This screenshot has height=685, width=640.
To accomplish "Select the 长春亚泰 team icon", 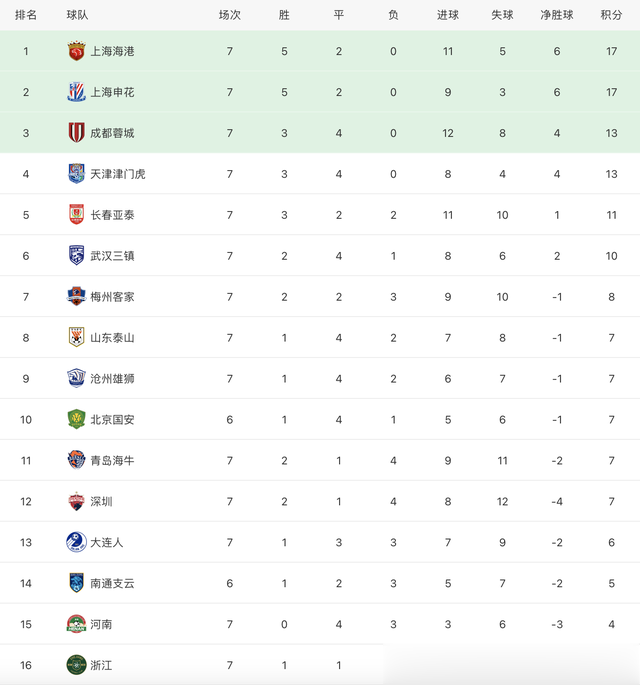I will coord(76,215).
